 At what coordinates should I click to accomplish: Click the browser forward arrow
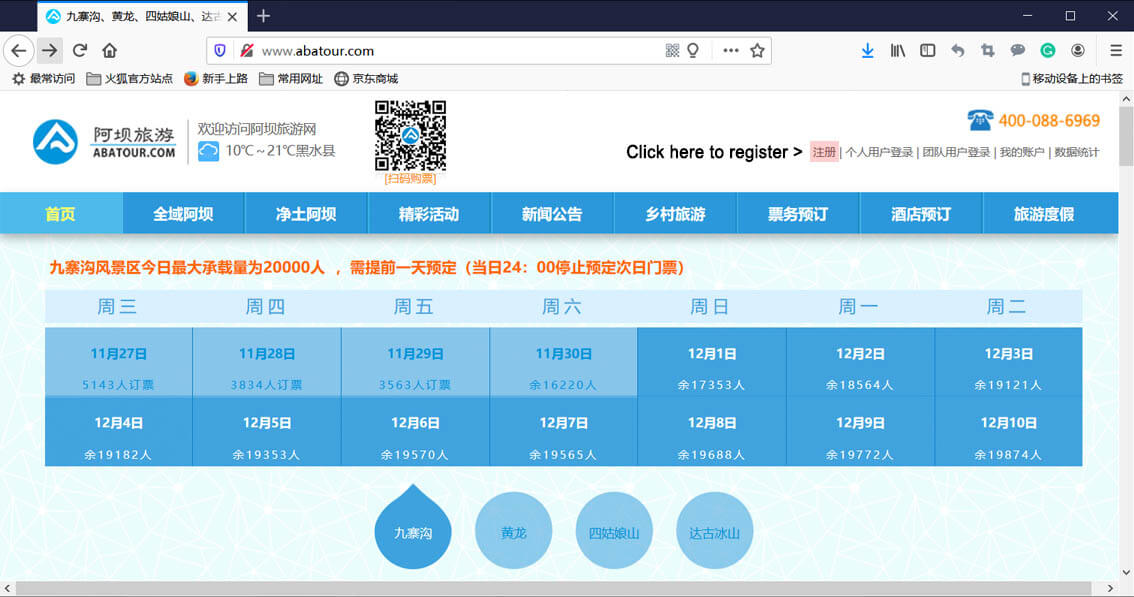[x=49, y=51]
